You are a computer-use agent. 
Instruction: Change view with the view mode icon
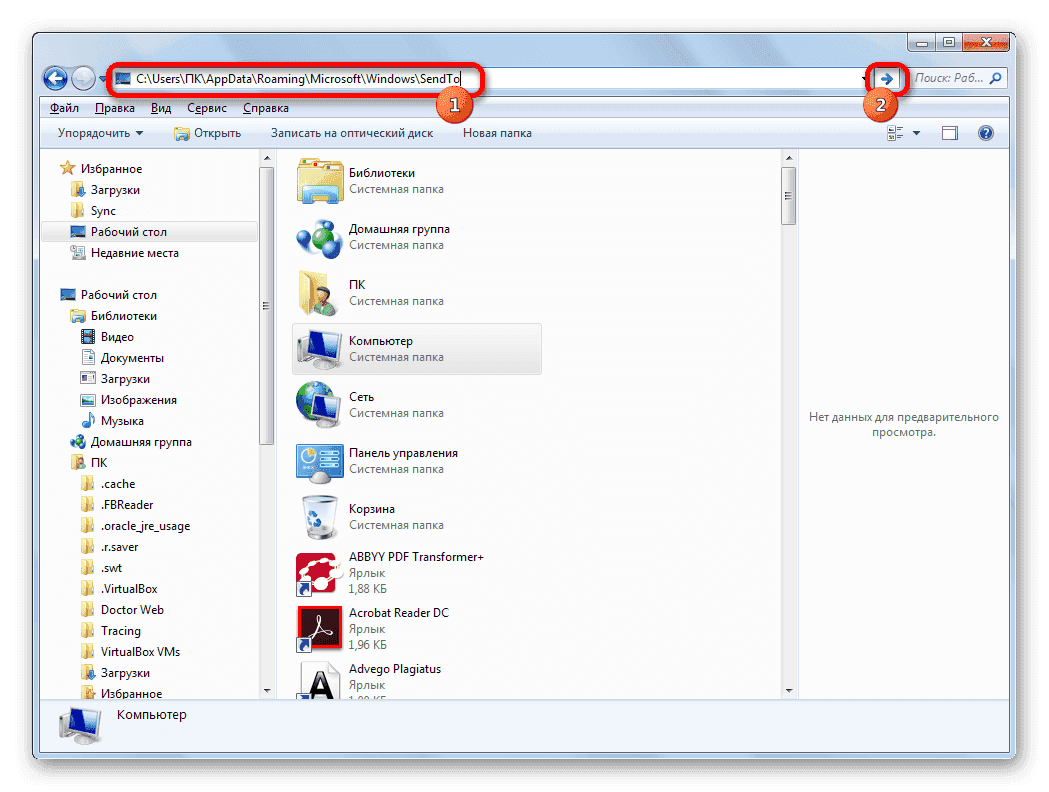895,133
